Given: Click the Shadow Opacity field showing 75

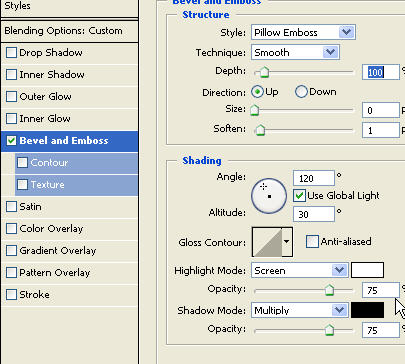Looking at the screenshot, I should click(x=381, y=330).
